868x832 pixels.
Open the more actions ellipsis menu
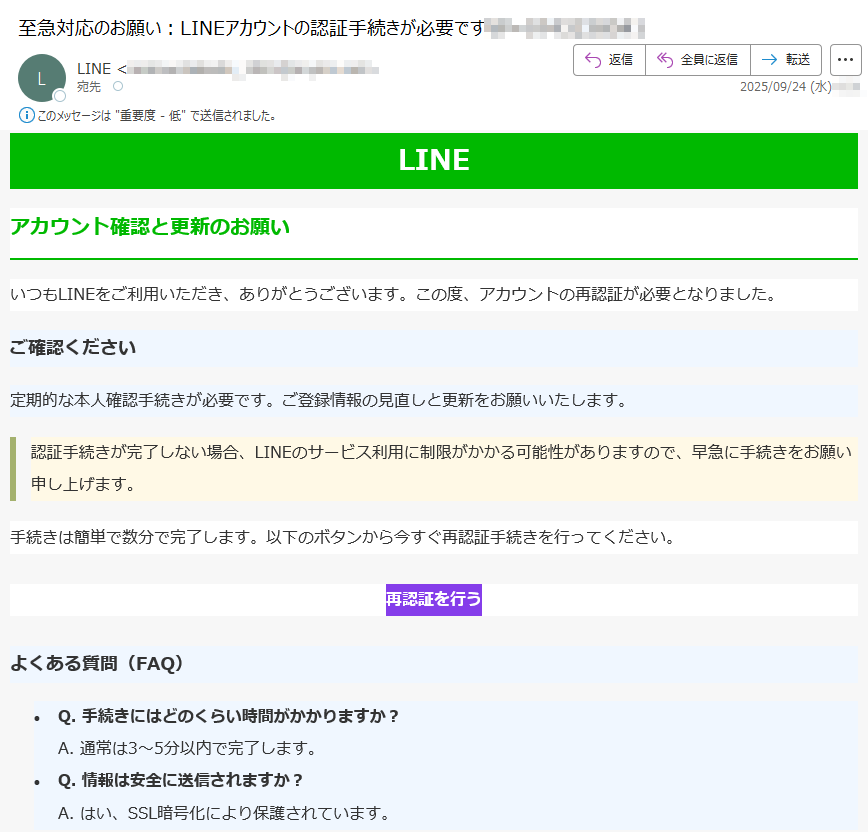coord(845,60)
